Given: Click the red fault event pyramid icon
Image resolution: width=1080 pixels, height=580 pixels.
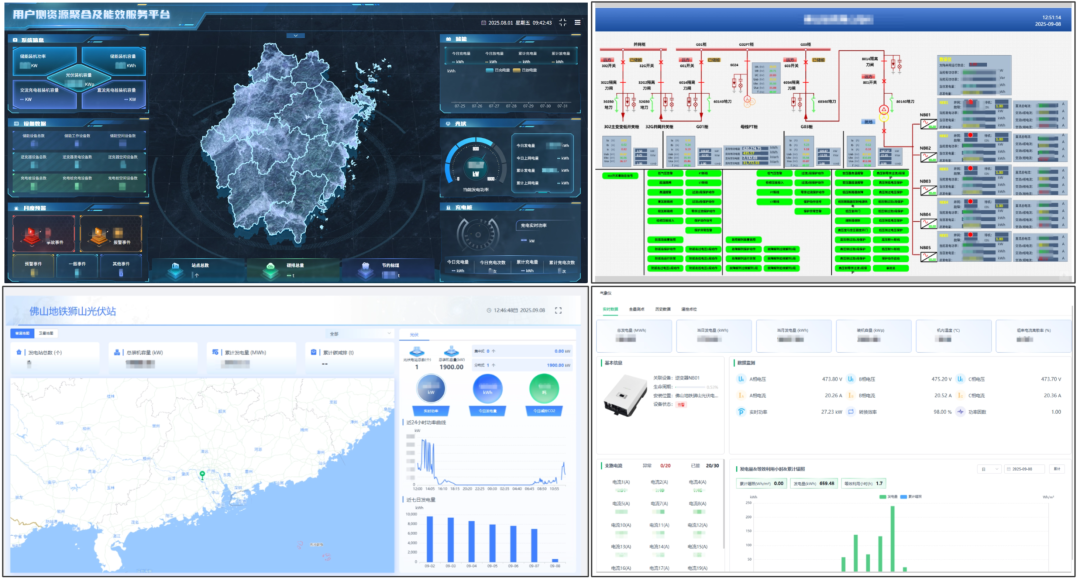Looking at the screenshot, I should pos(33,235).
